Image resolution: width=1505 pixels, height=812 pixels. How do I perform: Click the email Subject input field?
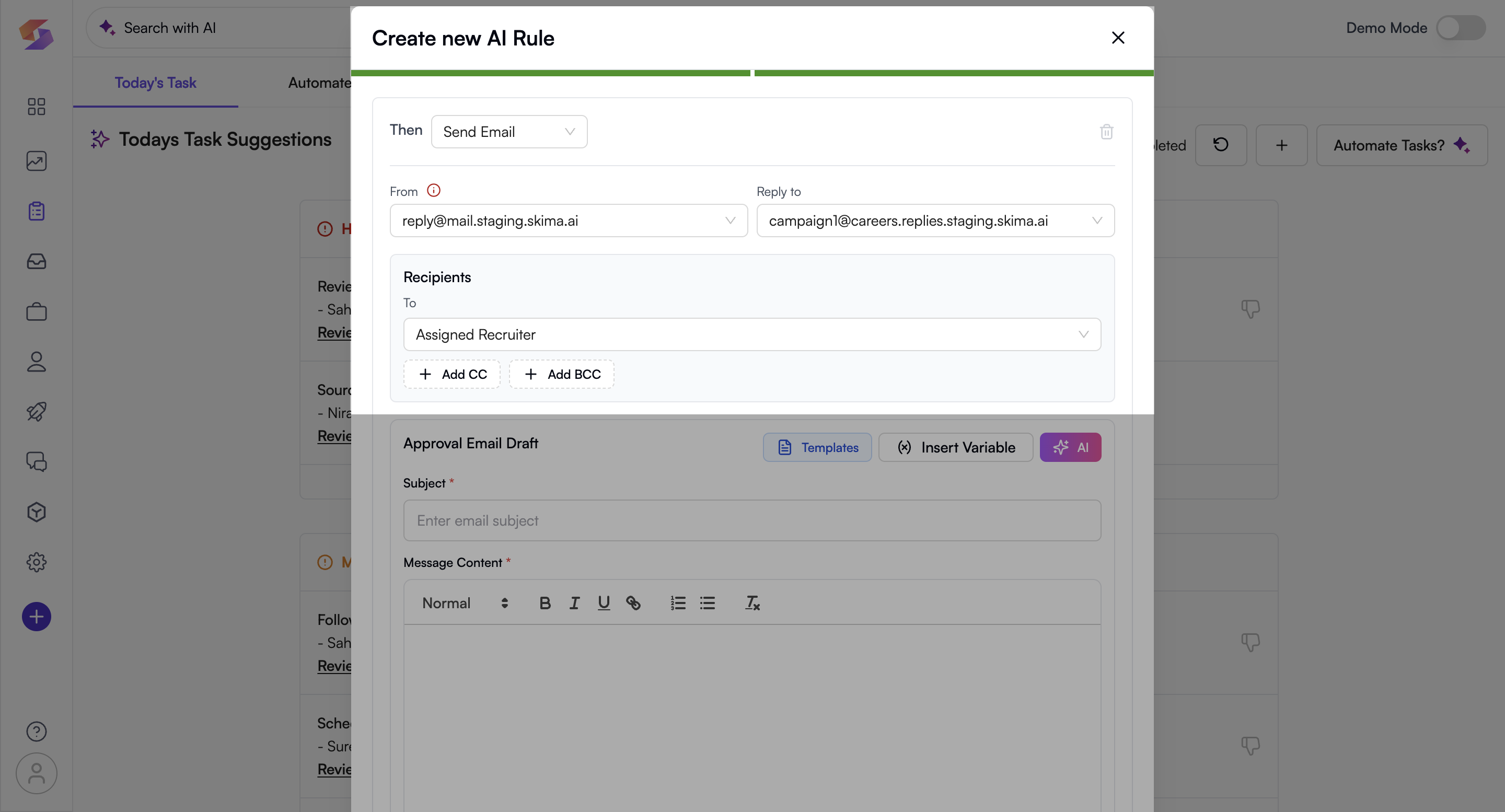[x=752, y=520]
